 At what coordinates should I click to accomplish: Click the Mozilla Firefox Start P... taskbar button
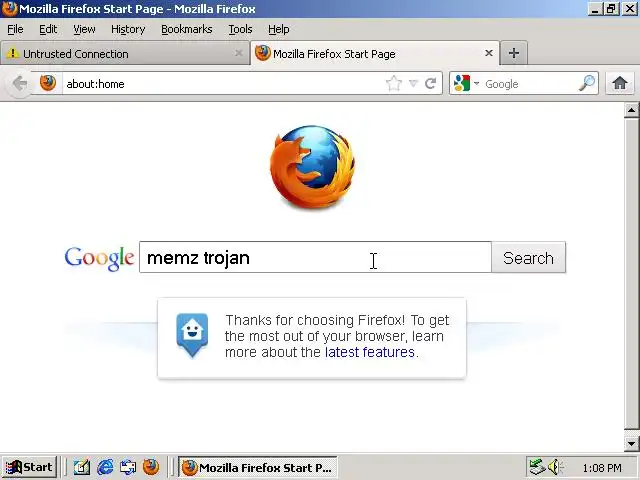click(258, 467)
